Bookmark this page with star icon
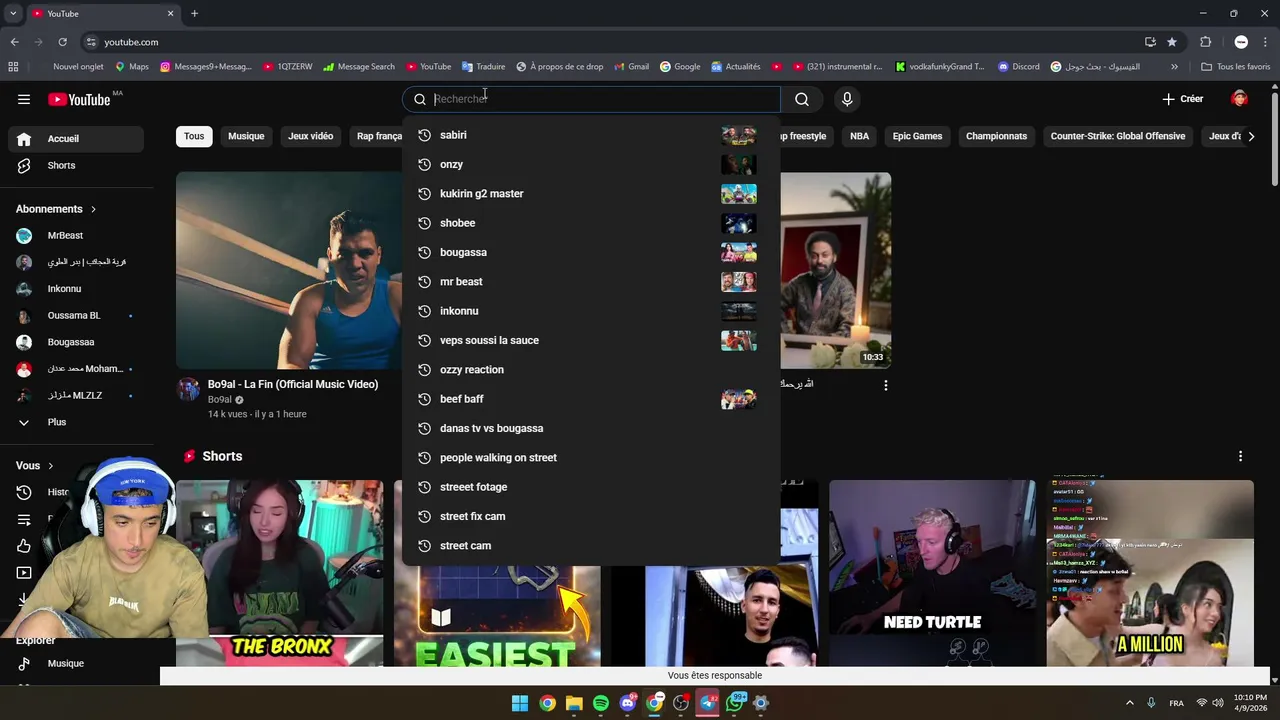 pyautogui.click(x=1172, y=42)
